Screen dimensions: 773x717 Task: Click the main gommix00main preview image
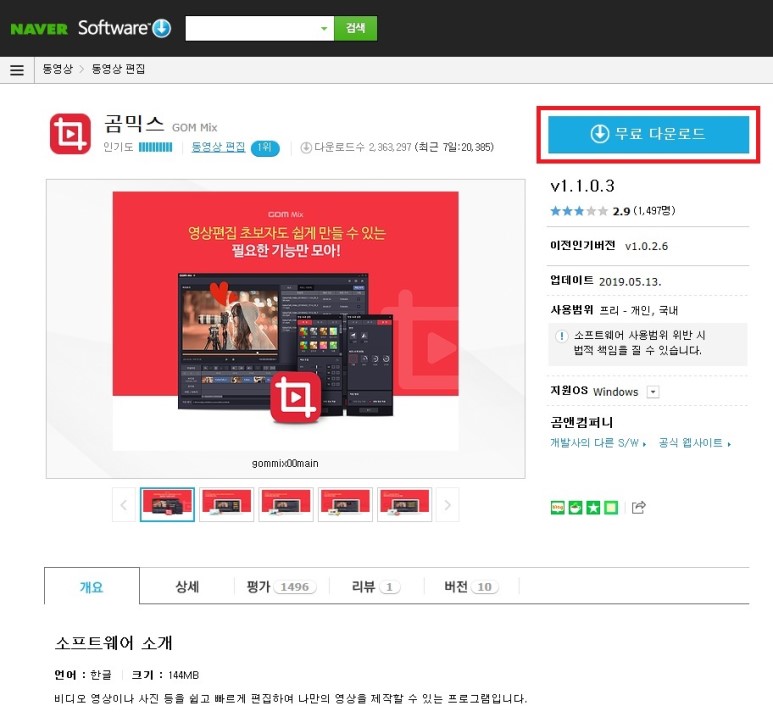[x=285, y=321]
